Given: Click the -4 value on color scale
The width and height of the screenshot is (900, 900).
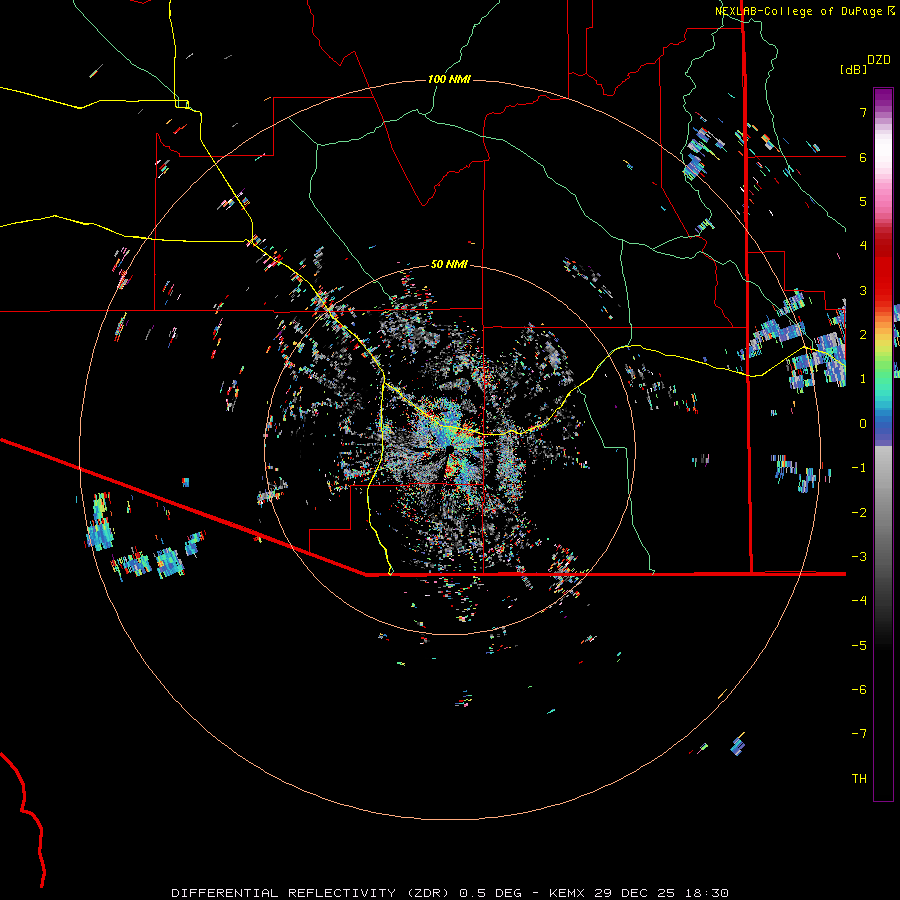Looking at the screenshot, I should 859,601.
